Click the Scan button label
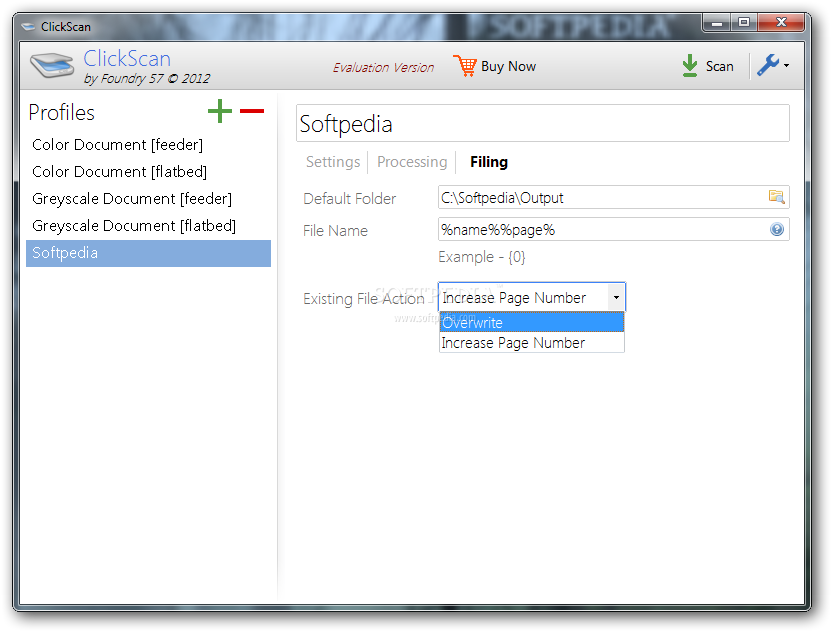 pos(719,66)
